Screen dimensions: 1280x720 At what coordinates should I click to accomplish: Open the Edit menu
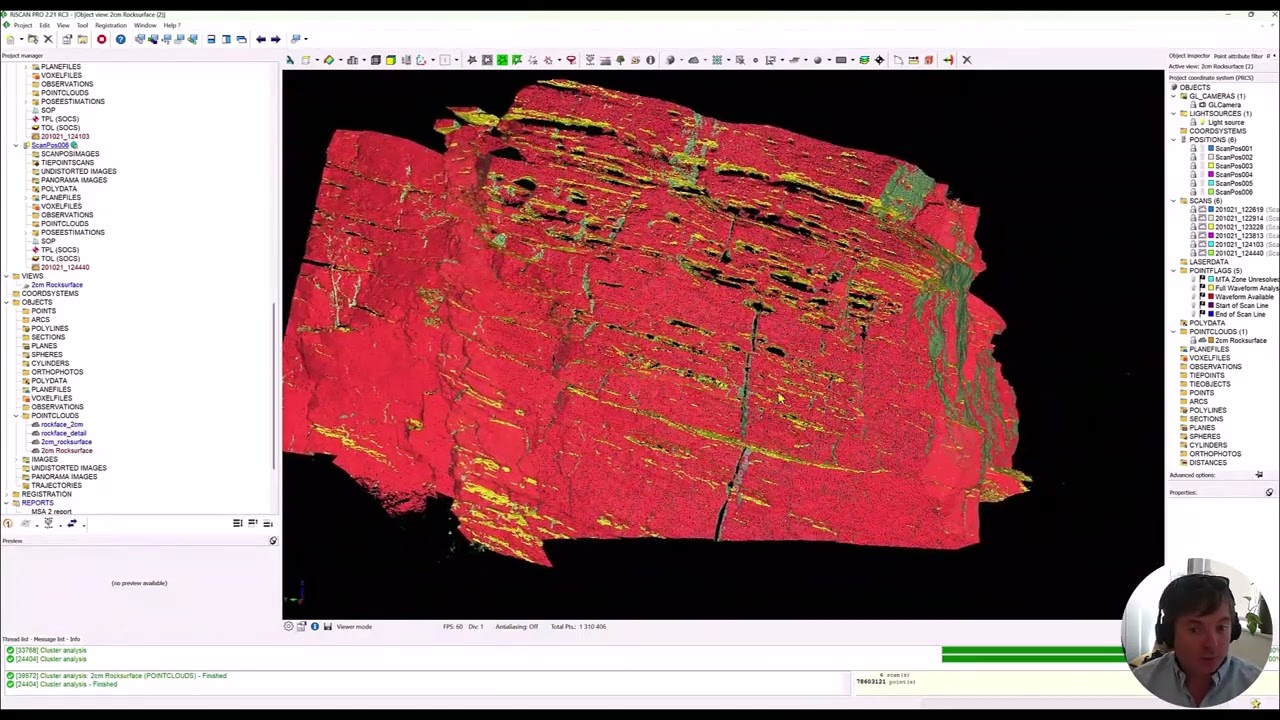tap(44, 25)
